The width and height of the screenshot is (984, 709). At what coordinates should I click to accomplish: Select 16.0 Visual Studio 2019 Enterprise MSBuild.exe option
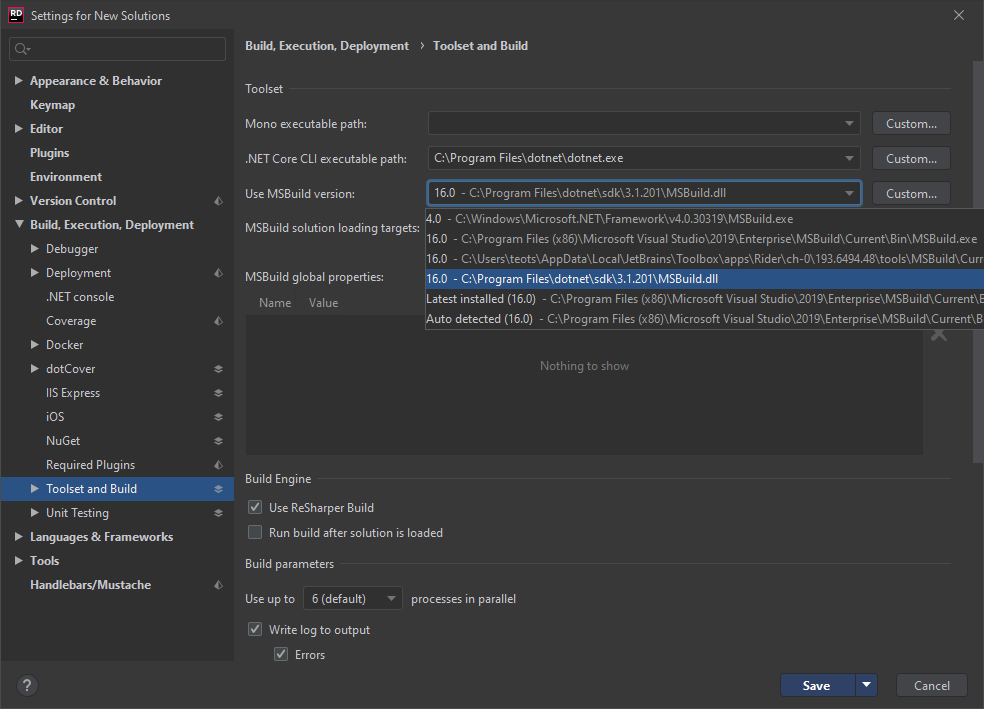[x=704, y=239]
